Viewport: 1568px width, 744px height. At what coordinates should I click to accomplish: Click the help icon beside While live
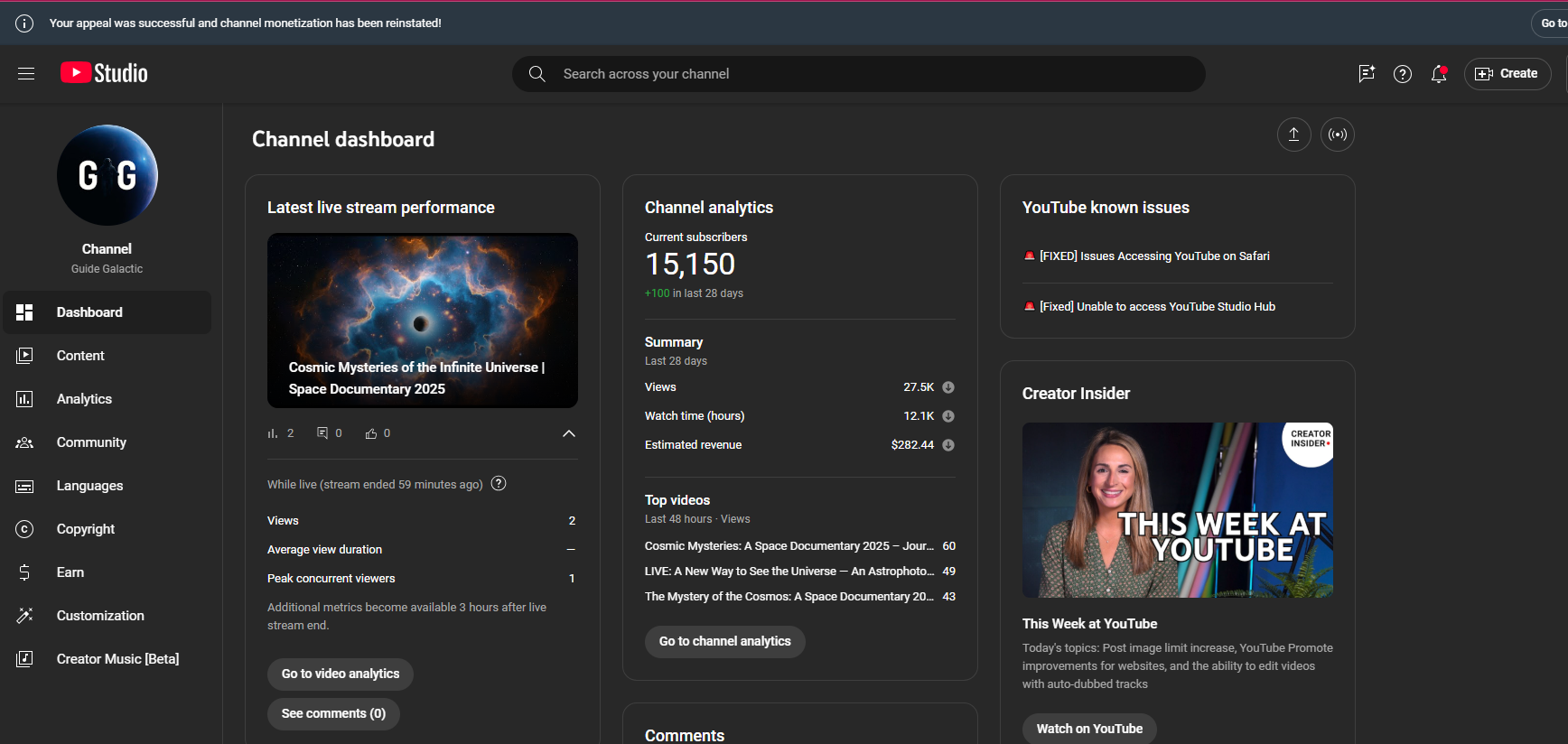pos(499,484)
